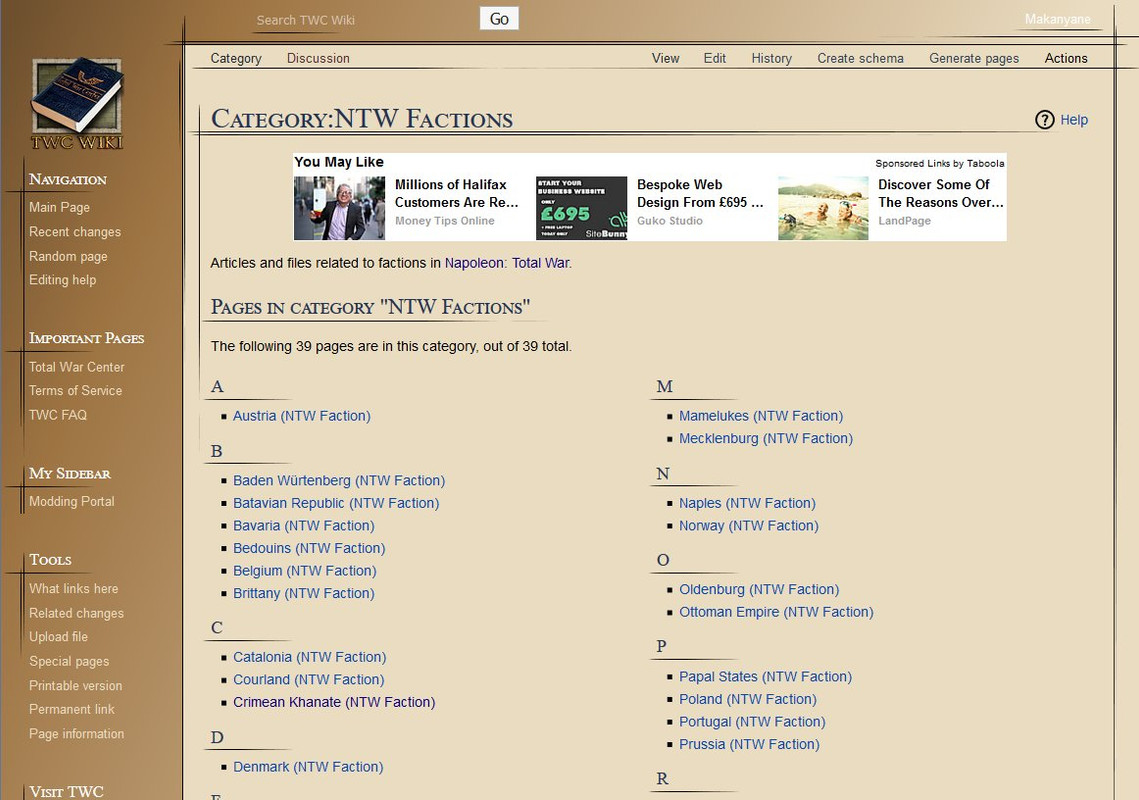Open Austria (NTW Faction) page
This screenshot has height=800, width=1139.
(x=301, y=416)
